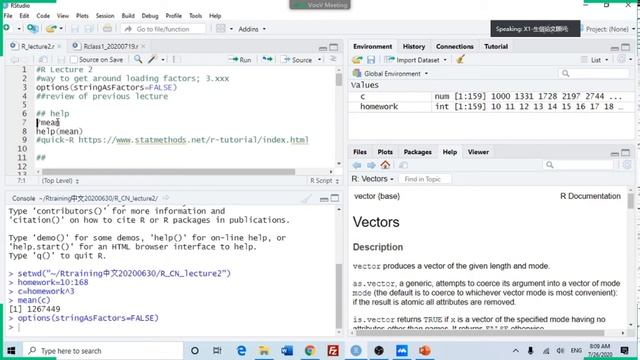640x360 pixels.
Task: Click the code tools magic wand icon
Action: tap(152, 60)
